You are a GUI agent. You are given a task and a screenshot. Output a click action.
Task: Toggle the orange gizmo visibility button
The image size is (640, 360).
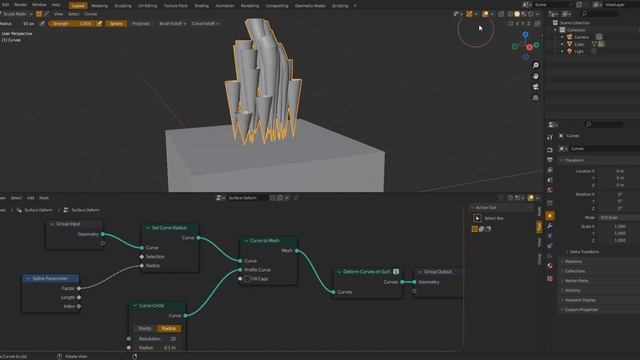[469, 14]
